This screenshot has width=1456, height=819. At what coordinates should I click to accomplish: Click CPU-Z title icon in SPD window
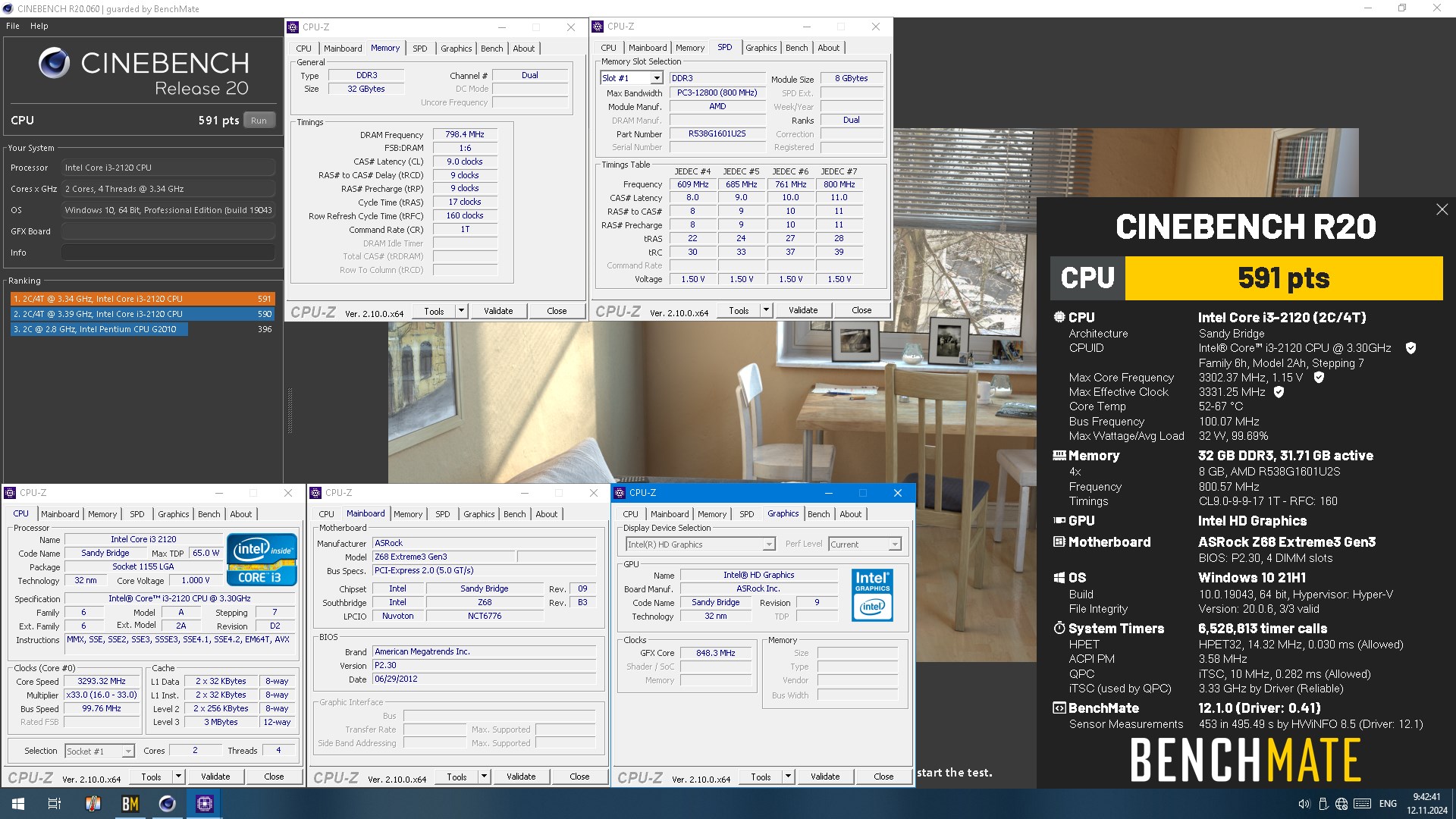[x=598, y=27]
